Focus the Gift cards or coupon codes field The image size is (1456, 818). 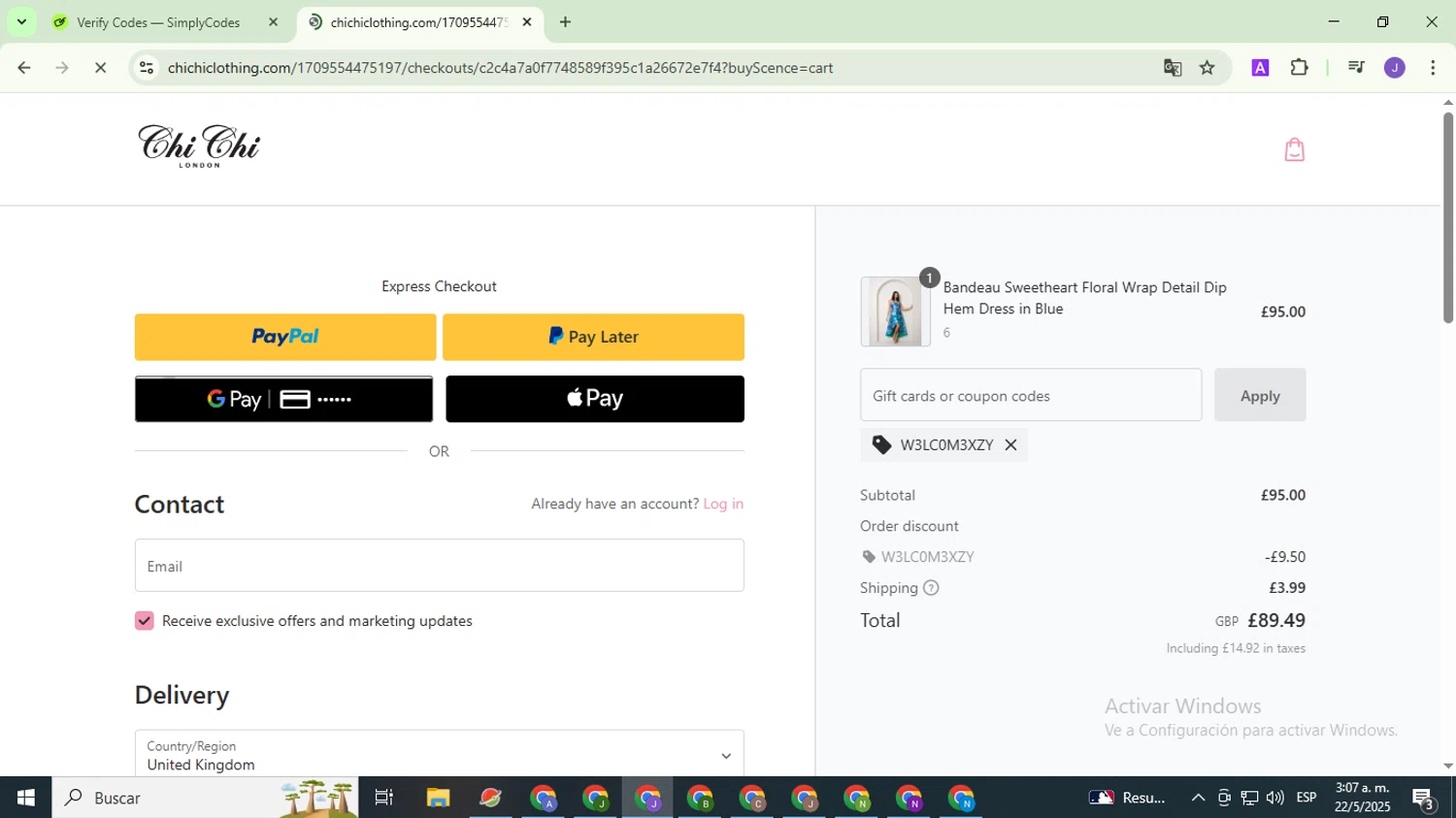[1031, 395]
